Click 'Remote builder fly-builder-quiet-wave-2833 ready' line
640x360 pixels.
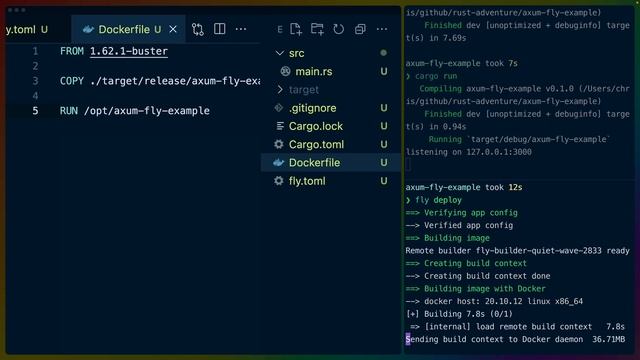[x=517, y=251]
